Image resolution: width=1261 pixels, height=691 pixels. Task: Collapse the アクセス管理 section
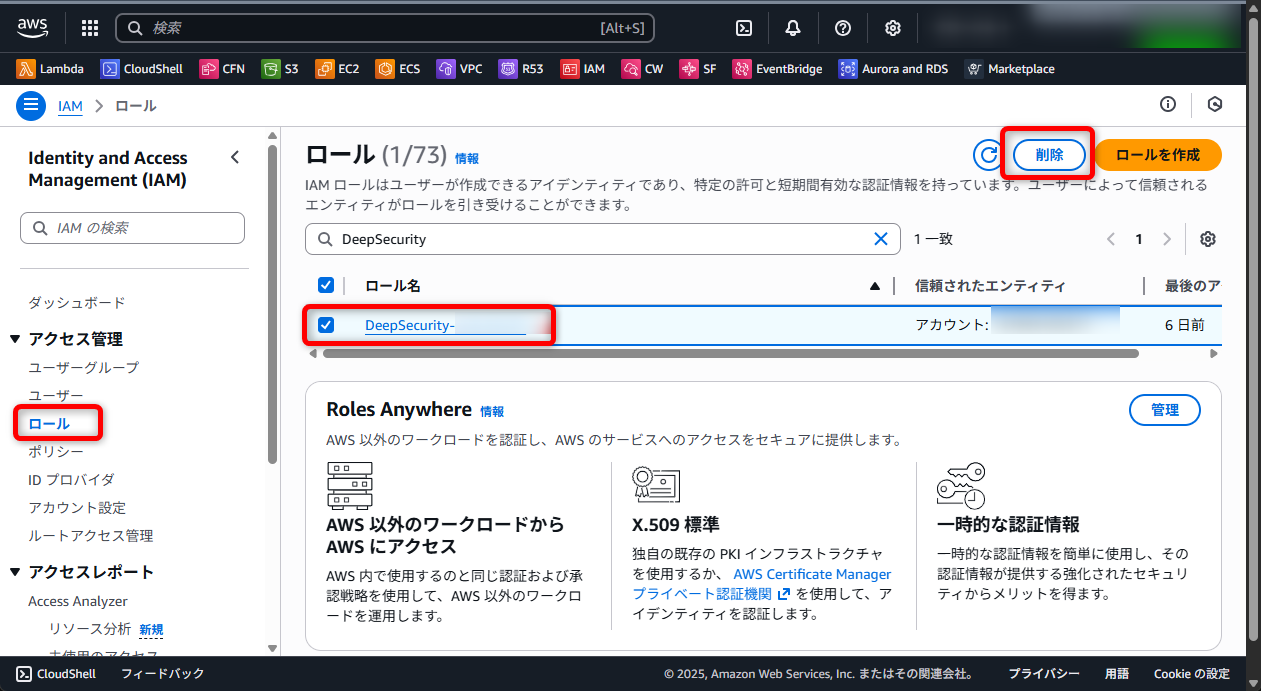pos(15,339)
